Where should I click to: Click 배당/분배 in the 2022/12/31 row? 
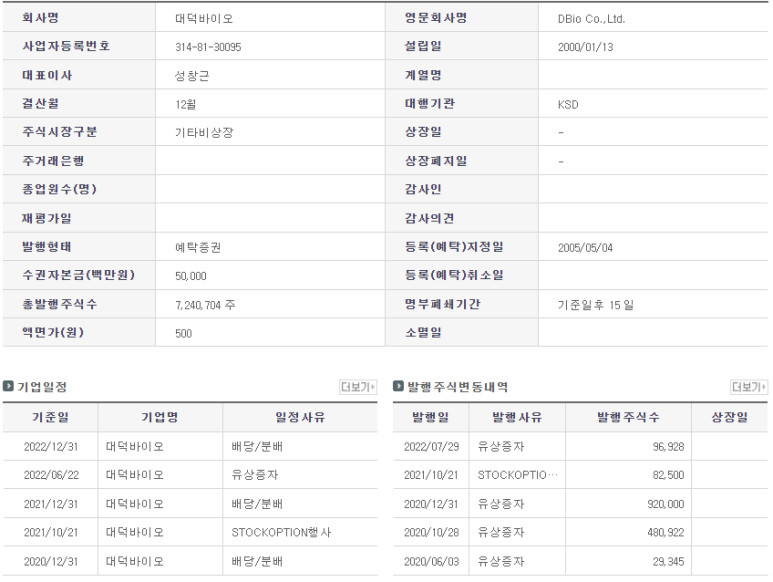point(257,446)
